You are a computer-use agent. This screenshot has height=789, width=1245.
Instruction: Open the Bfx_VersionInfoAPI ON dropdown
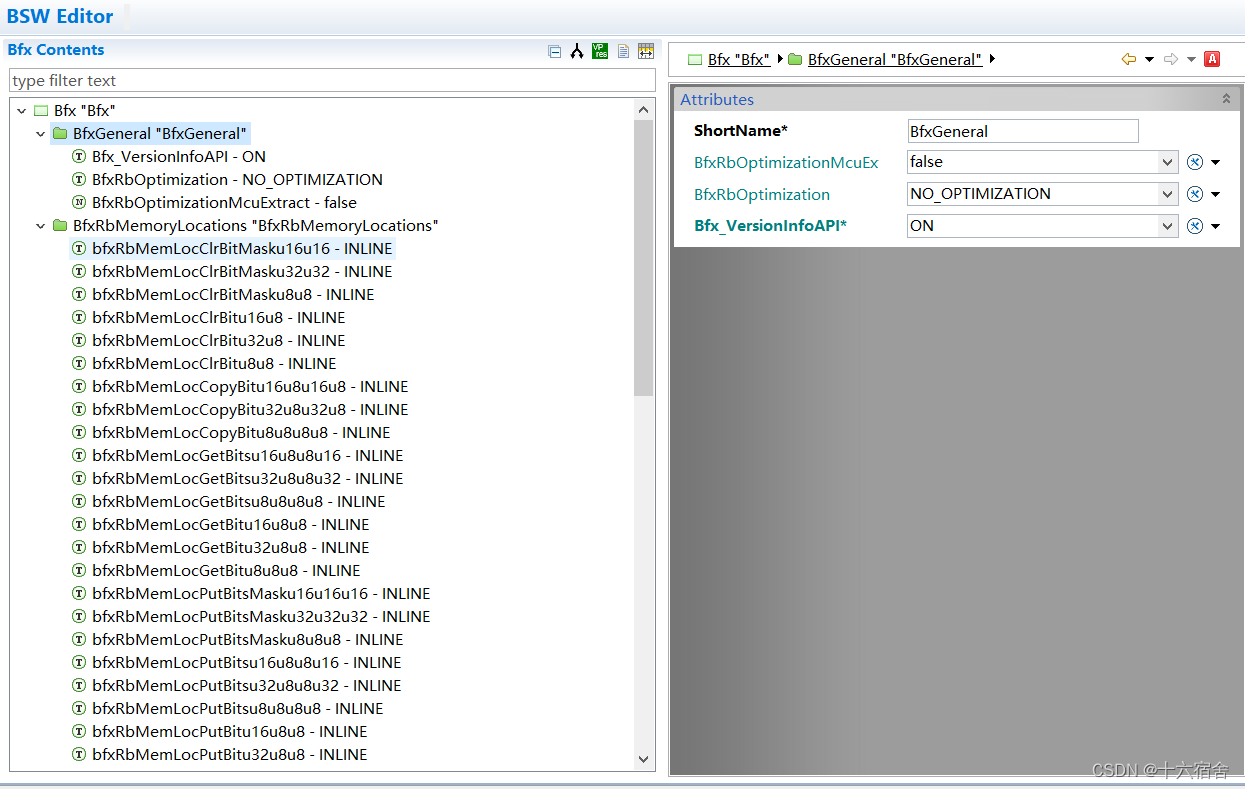(1168, 226)
